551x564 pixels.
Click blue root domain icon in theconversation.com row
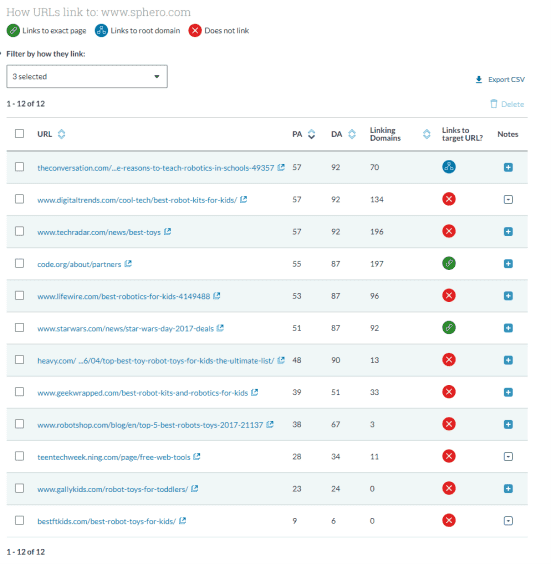(448, 167)
